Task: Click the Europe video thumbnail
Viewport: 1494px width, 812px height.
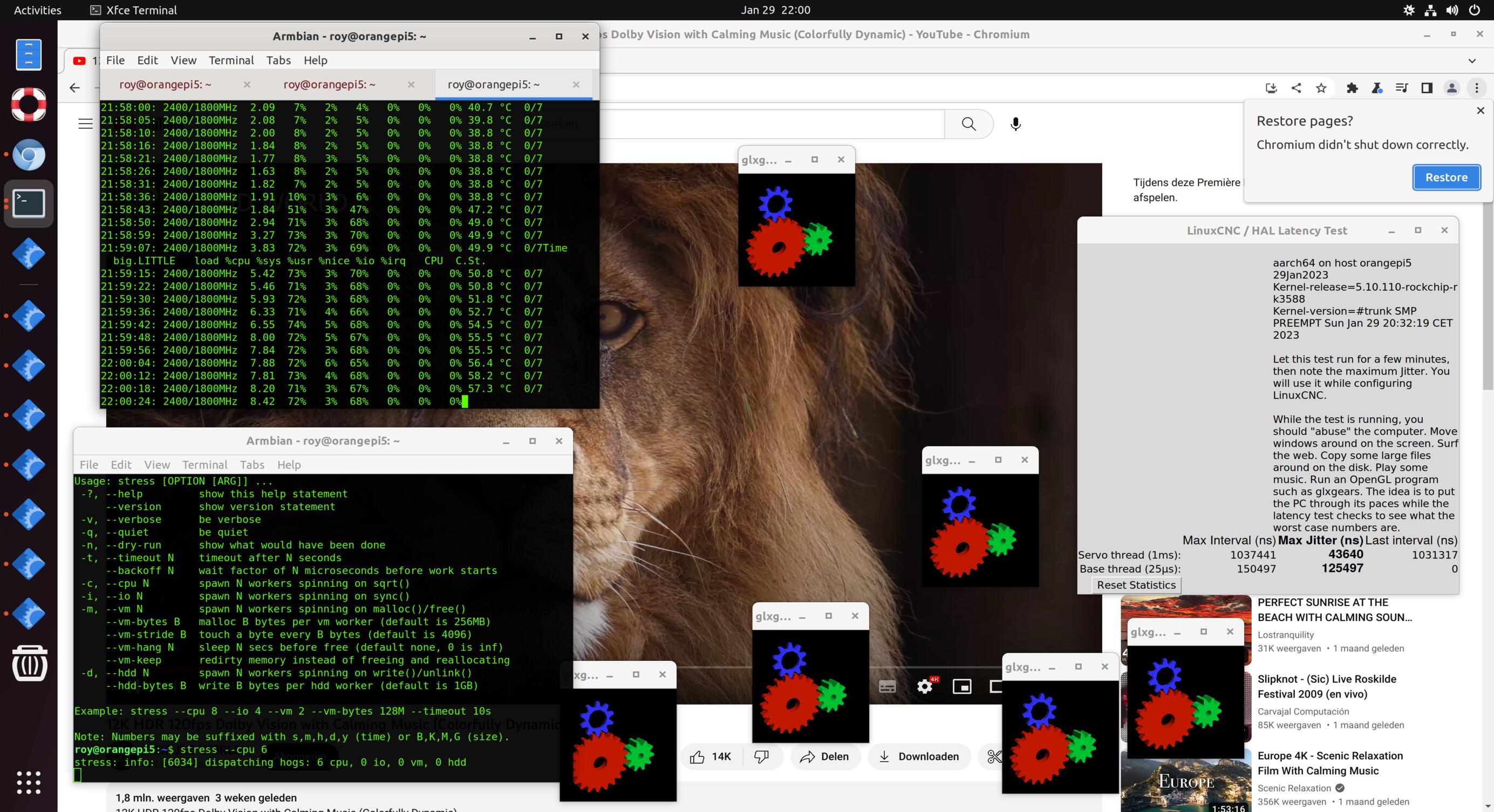Action: (x=1186, y=781)
